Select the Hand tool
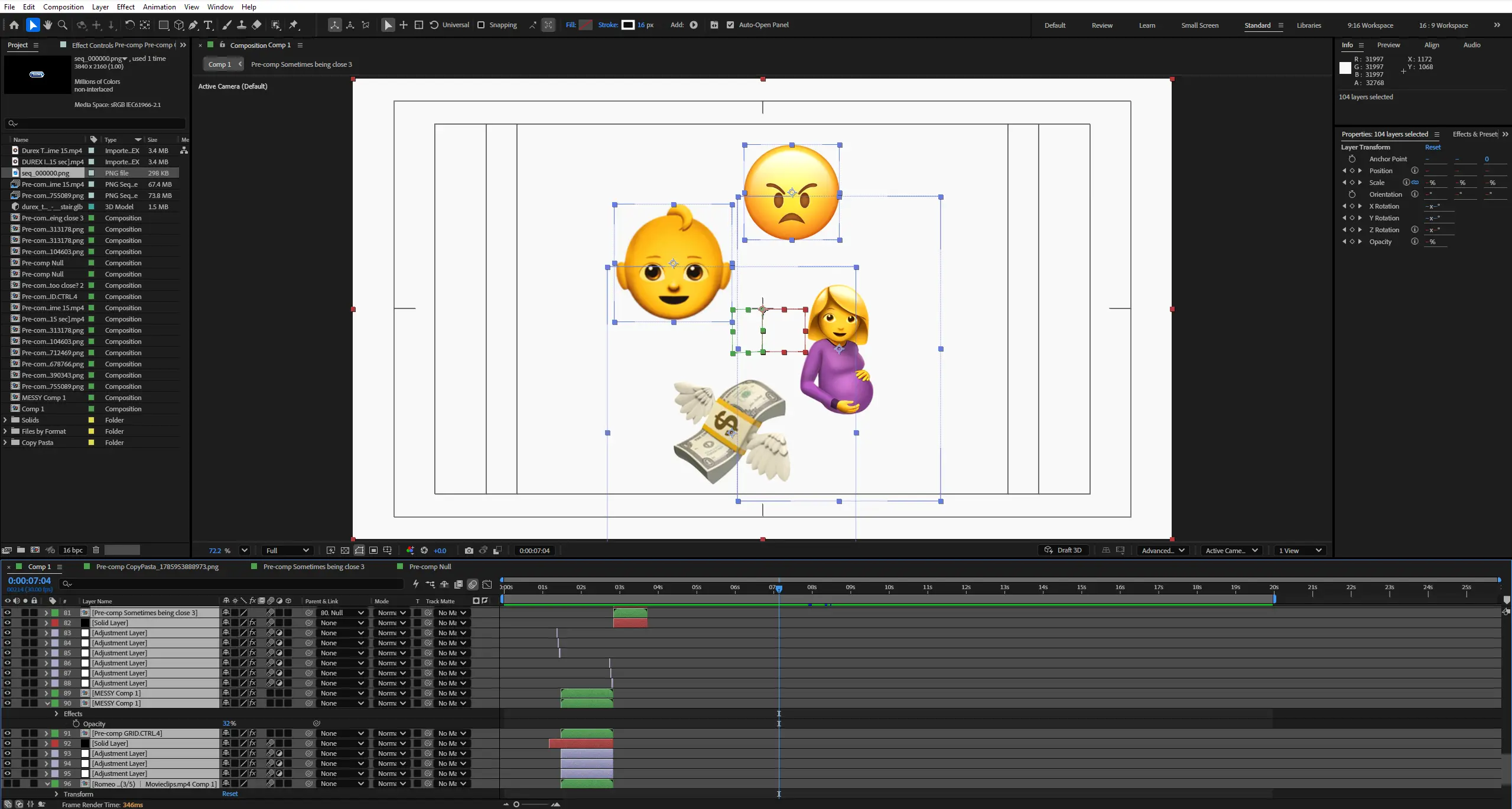1512x809 pixels. pyautogui.click(x=48, y=25)
